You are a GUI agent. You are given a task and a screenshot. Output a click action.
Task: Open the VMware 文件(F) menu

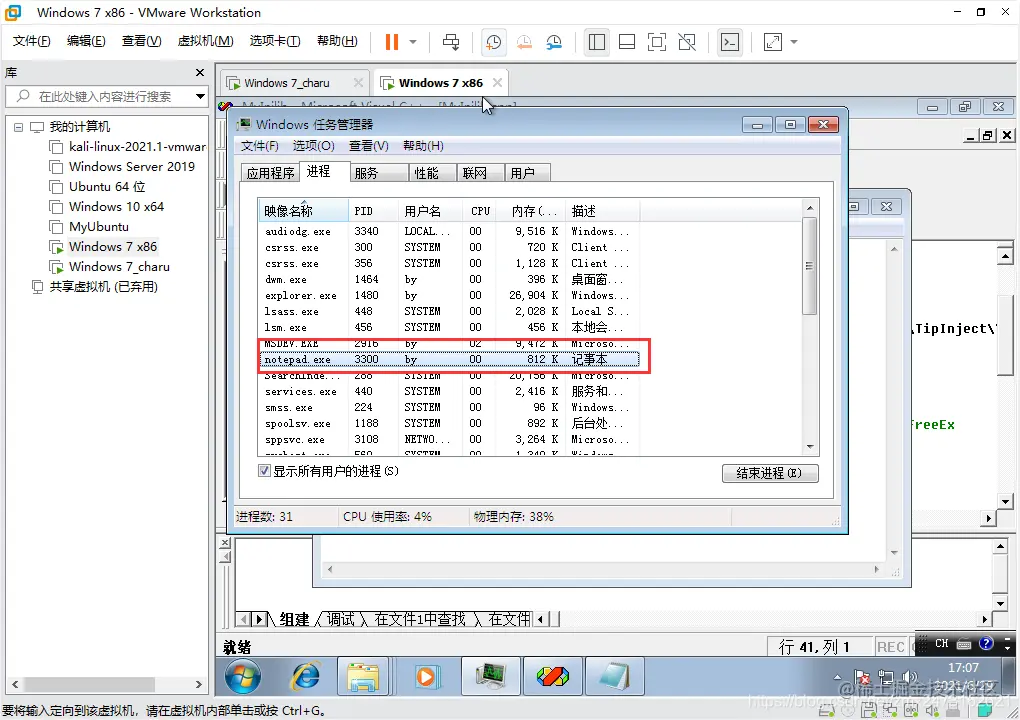[31, 41]
